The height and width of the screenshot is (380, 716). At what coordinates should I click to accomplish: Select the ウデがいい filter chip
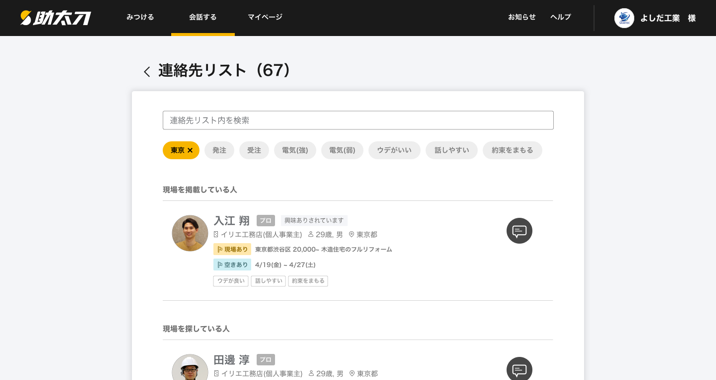(x=394, y=150)
